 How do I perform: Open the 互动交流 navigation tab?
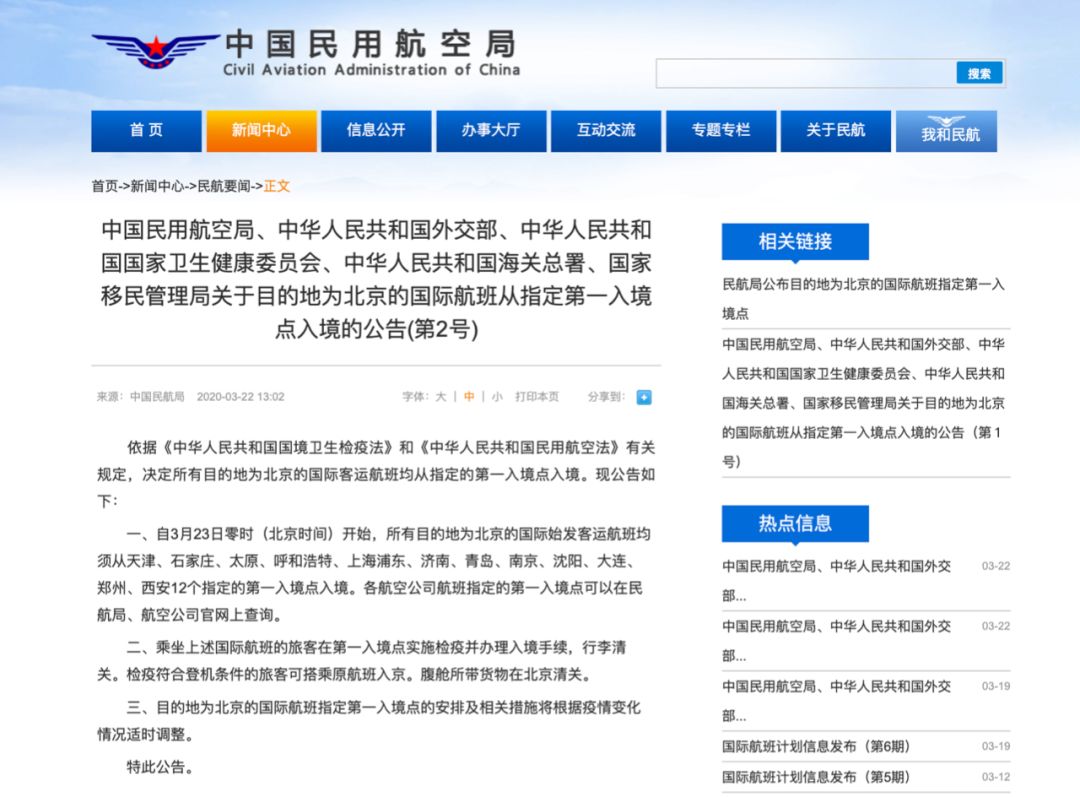click(606, 131)
